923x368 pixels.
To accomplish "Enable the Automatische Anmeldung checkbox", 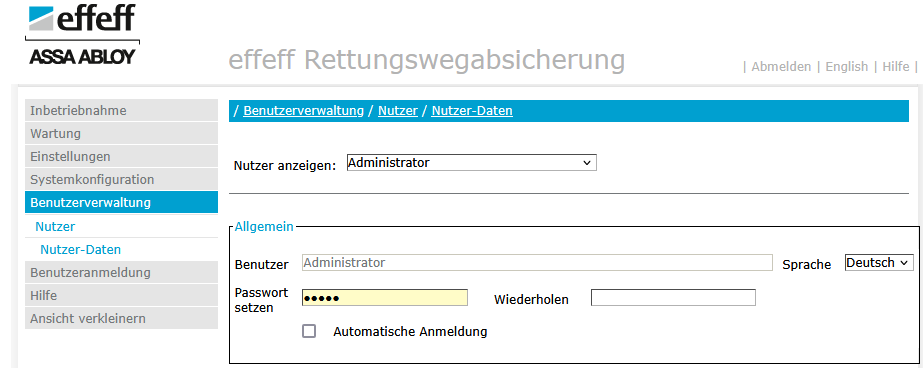I will pyautogui.click(x=309, y=331).
